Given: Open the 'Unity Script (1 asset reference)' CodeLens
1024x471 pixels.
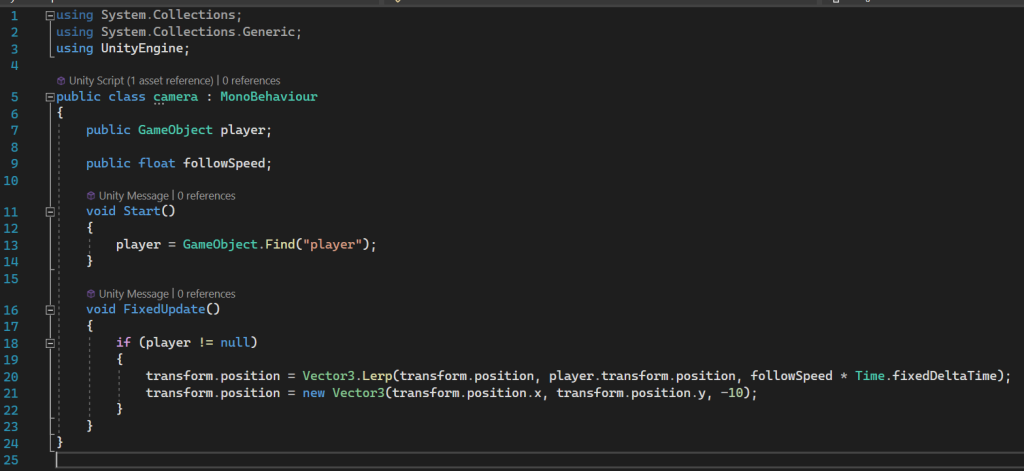Looking at the screenshot, I should [142, 80].
